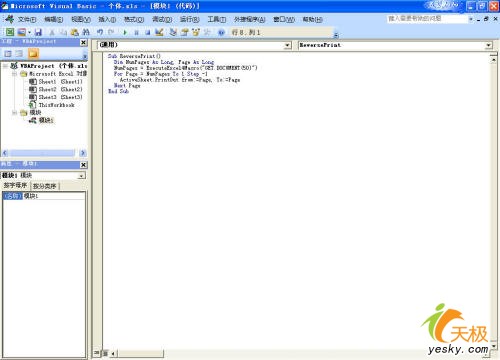Click the help question input box
Viewport: 500px width, 360px height.
[x=427, y=19]
